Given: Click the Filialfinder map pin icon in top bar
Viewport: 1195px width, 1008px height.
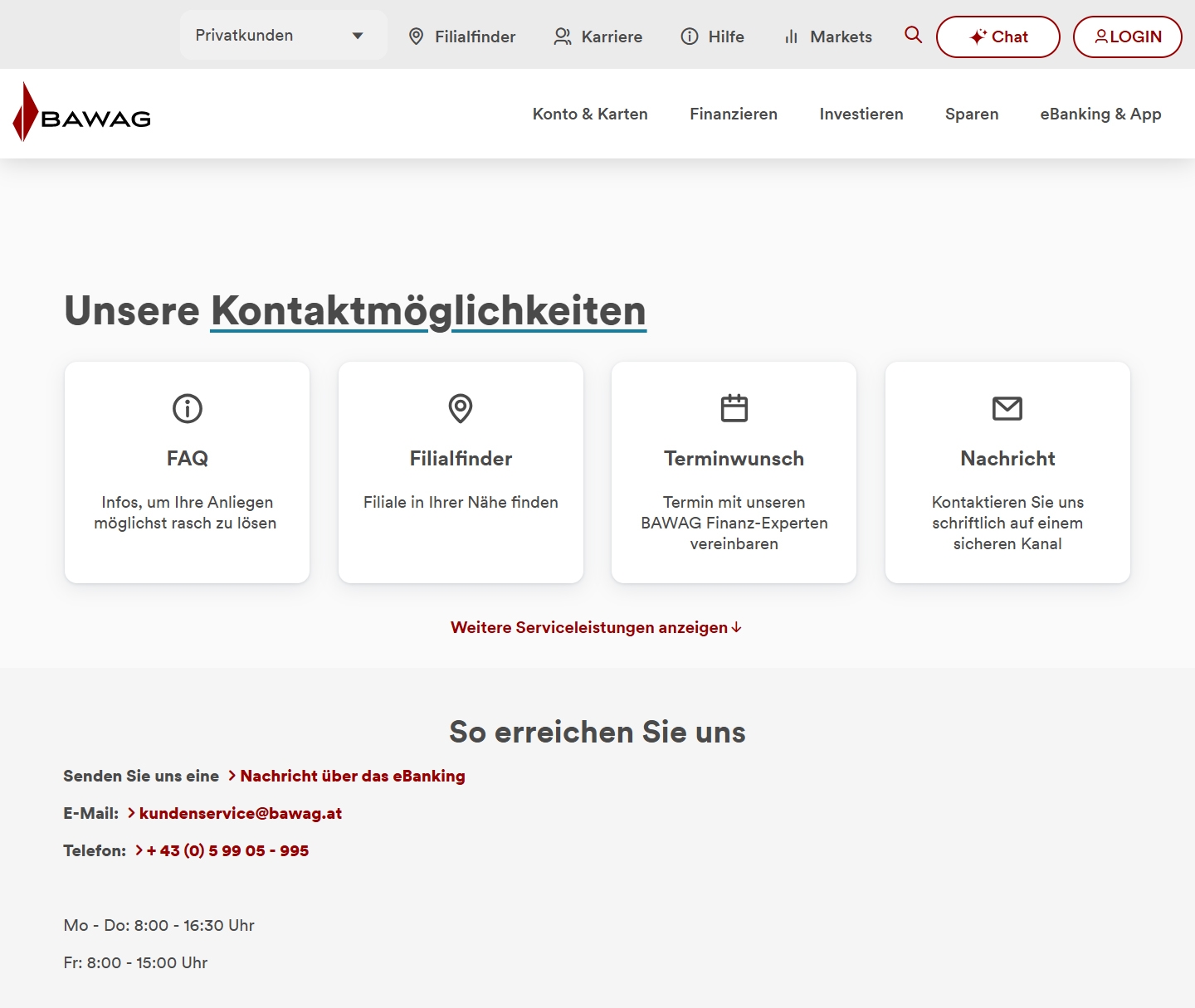Looking at the screenshot, I should [417, 37].
